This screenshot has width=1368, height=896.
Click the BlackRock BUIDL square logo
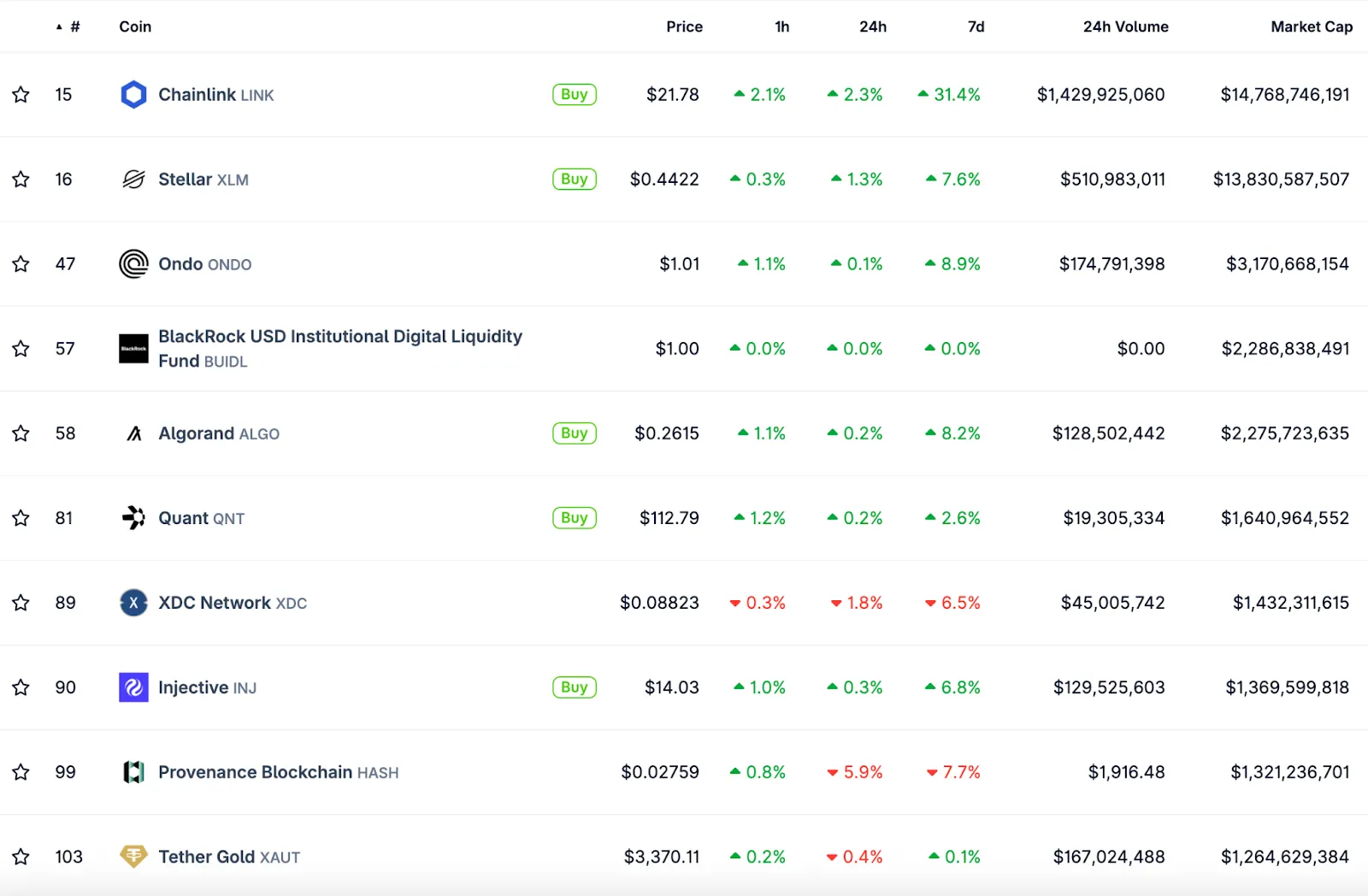[133, 348]
